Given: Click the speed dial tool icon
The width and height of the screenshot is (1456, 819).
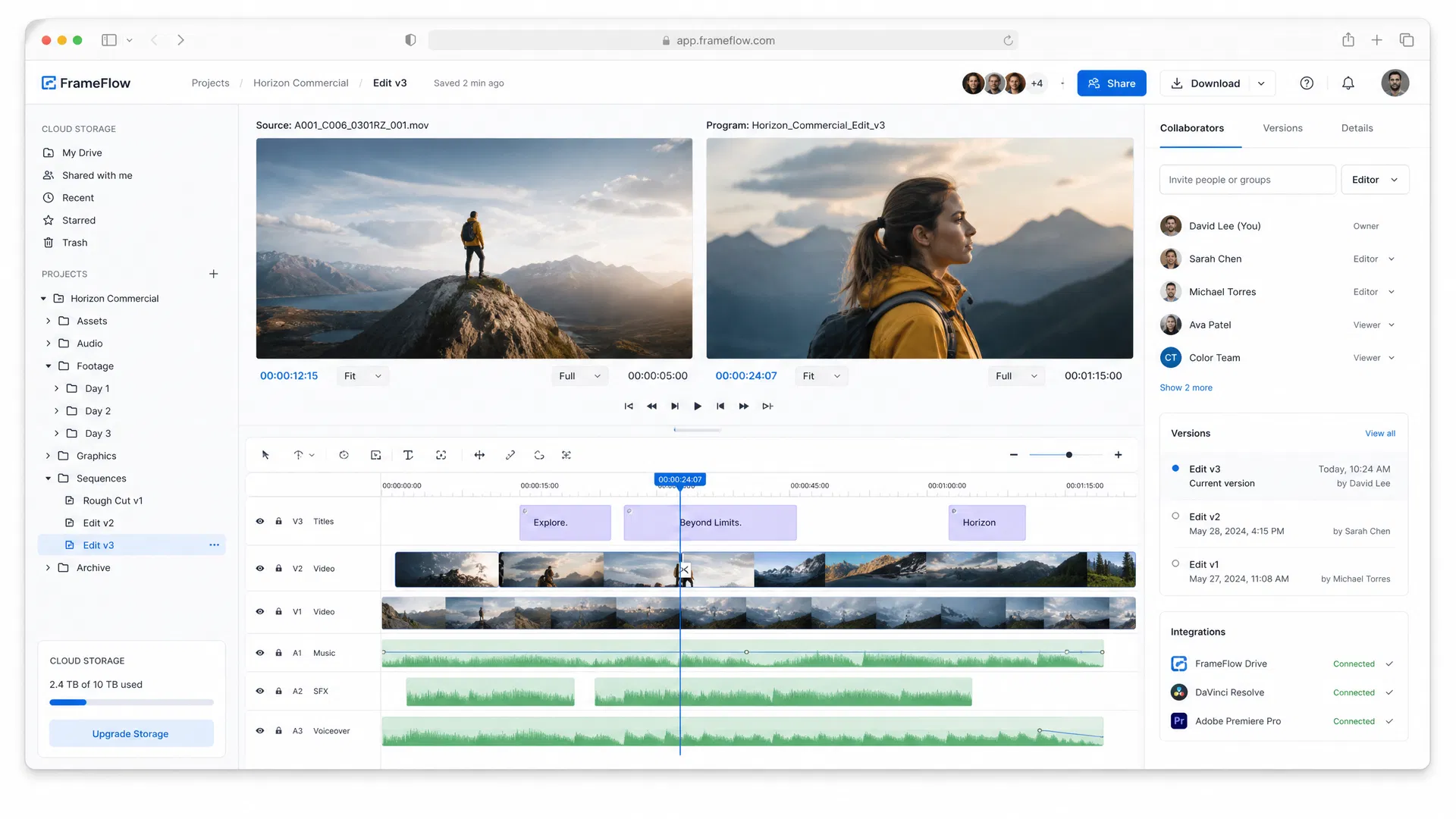Looking at the screenshot, I should tap(344, 455).
